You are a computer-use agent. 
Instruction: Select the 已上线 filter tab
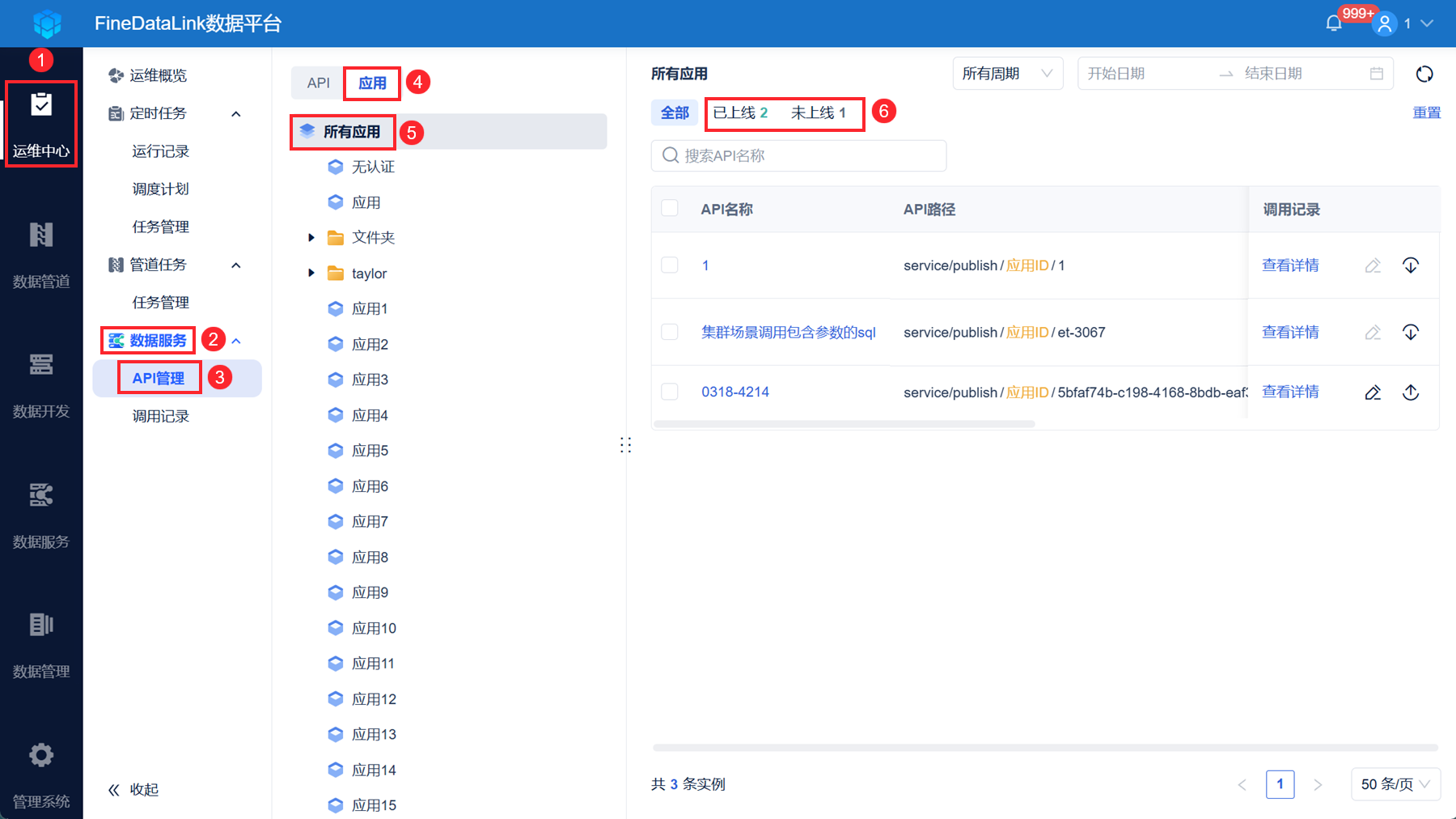[x=740, y=112]
